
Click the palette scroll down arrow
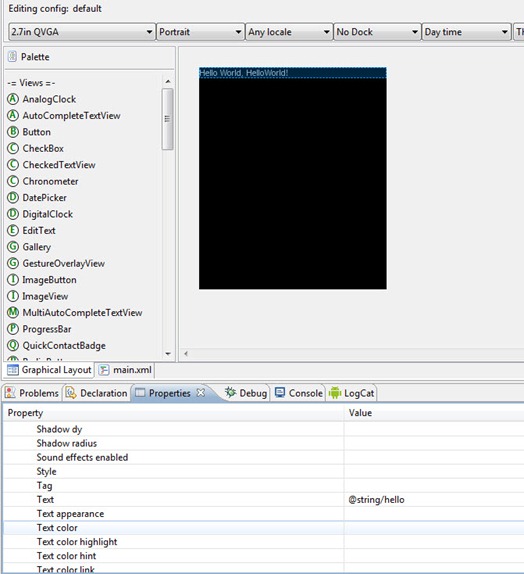pyautogui.click(x=168, y=354)
